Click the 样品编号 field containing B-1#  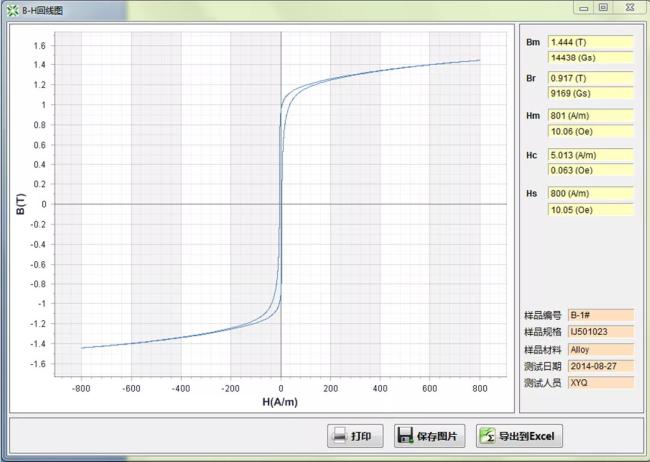[600, 315]
